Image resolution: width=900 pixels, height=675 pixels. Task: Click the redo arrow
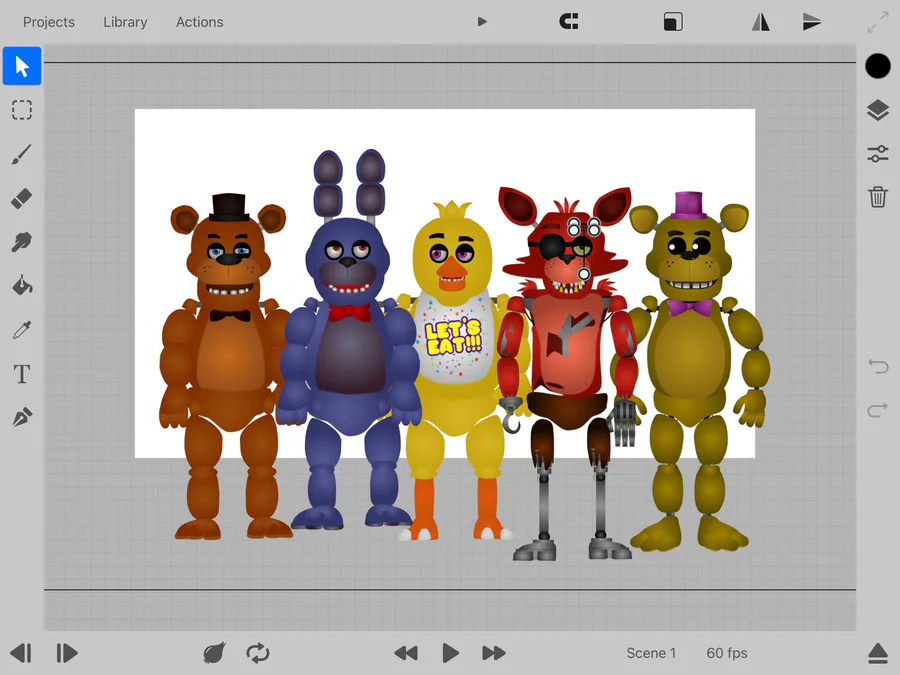point(878,410)
